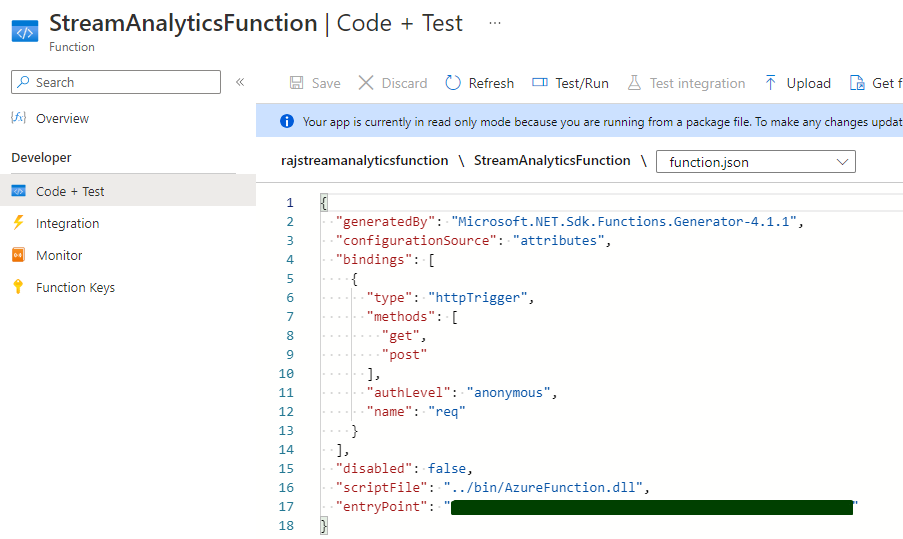Go to Integration page
The height and width of the screenshot is (539, 903).
tap(67, 223)
